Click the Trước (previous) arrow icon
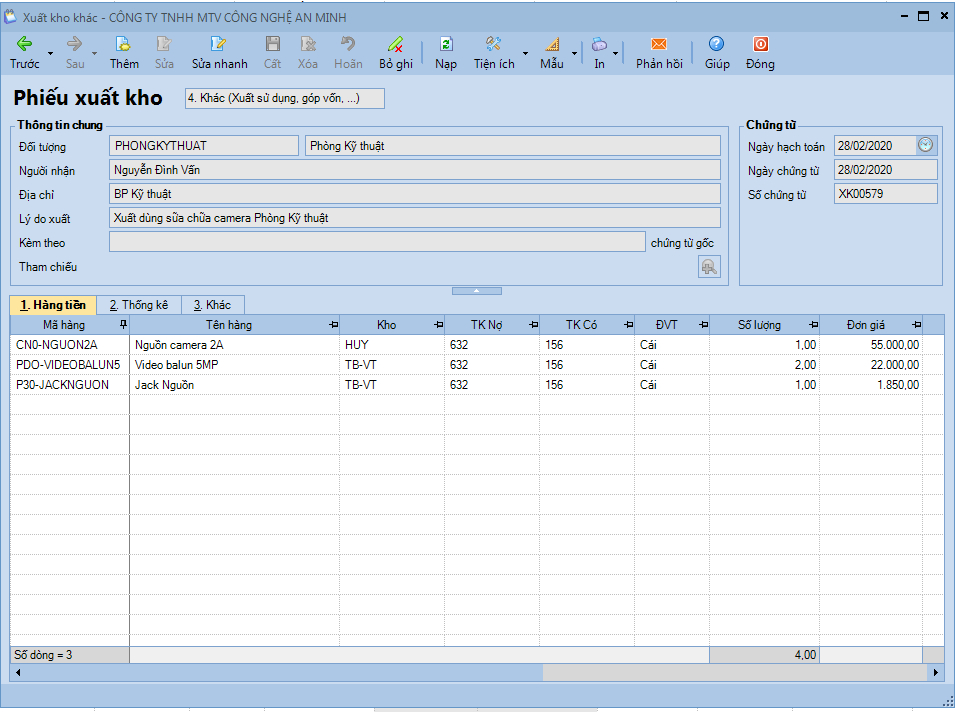Viewport: 955px width, 712px height. pyautogui.click(x=25, y=44)
